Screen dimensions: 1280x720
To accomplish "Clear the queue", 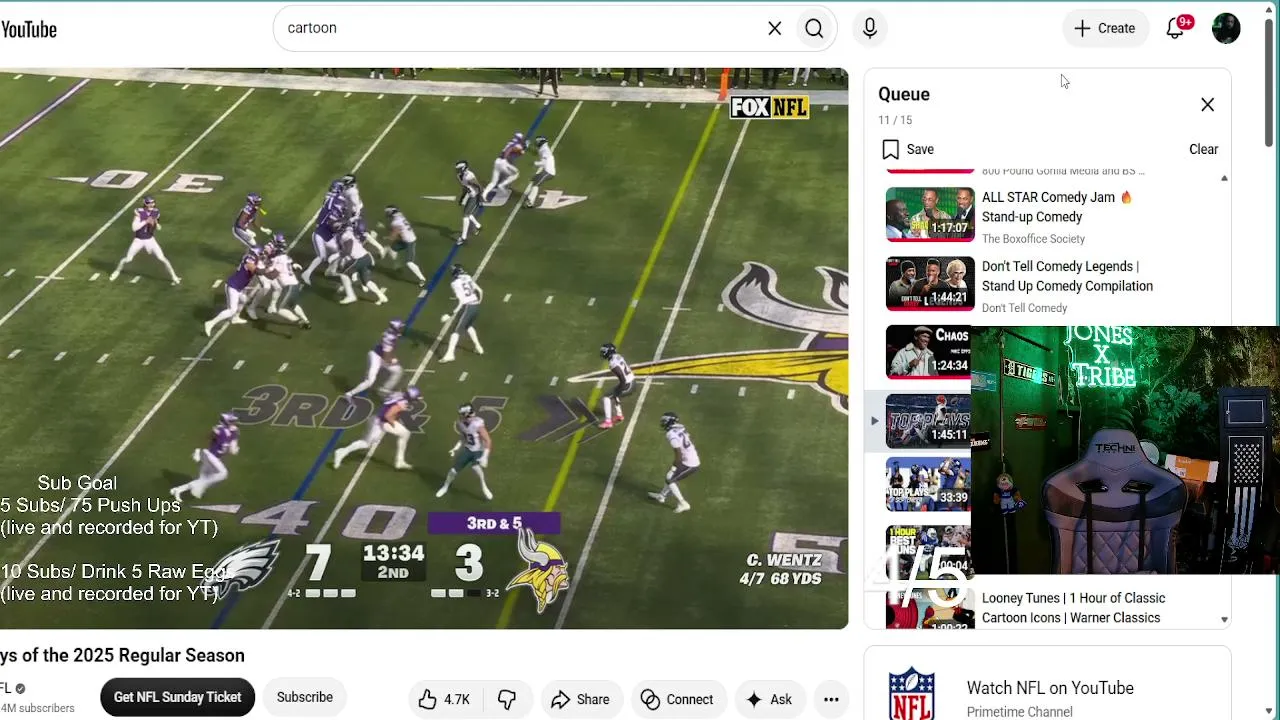I will coord(1203,149).
